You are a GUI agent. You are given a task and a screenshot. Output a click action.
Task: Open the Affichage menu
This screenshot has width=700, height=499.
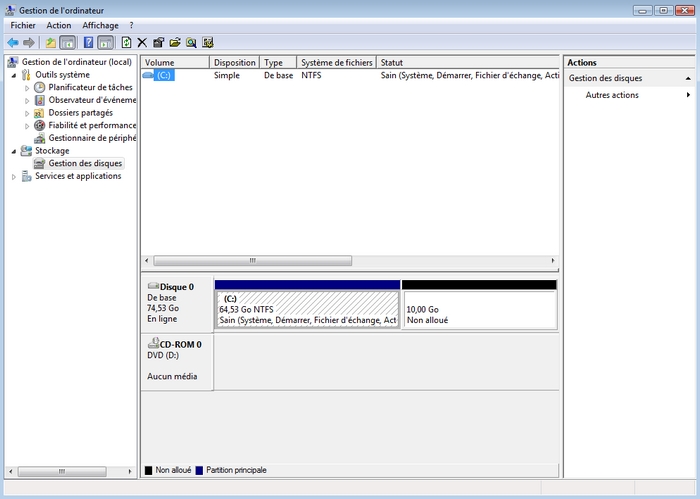pyautogui.click(x=100, y=25)
